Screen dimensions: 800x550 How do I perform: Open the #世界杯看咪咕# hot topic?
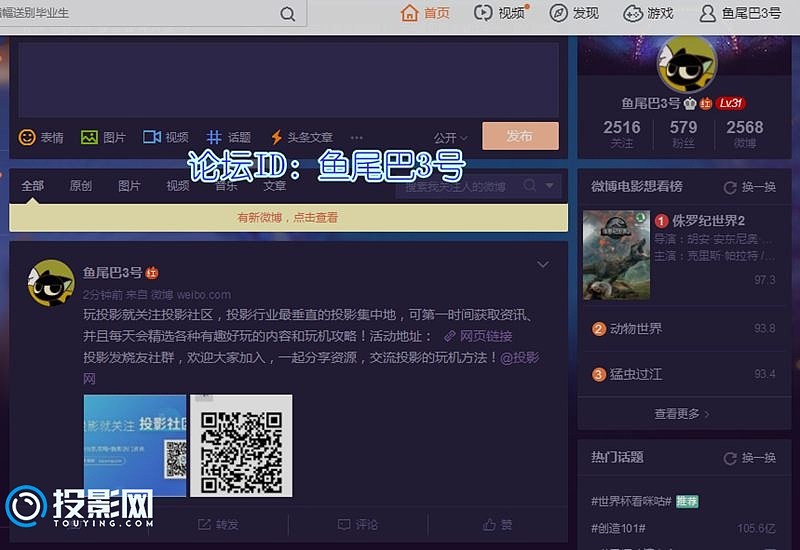[631, 502]
